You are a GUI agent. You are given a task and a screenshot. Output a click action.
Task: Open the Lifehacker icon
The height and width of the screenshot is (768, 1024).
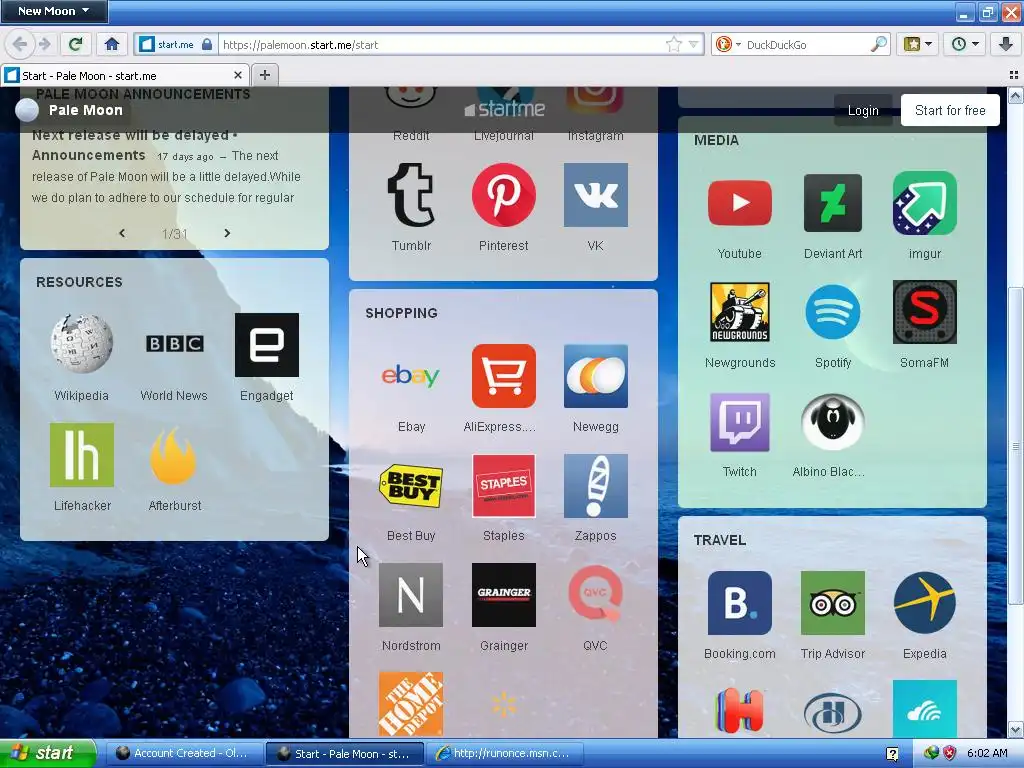(x=82, y=455)
